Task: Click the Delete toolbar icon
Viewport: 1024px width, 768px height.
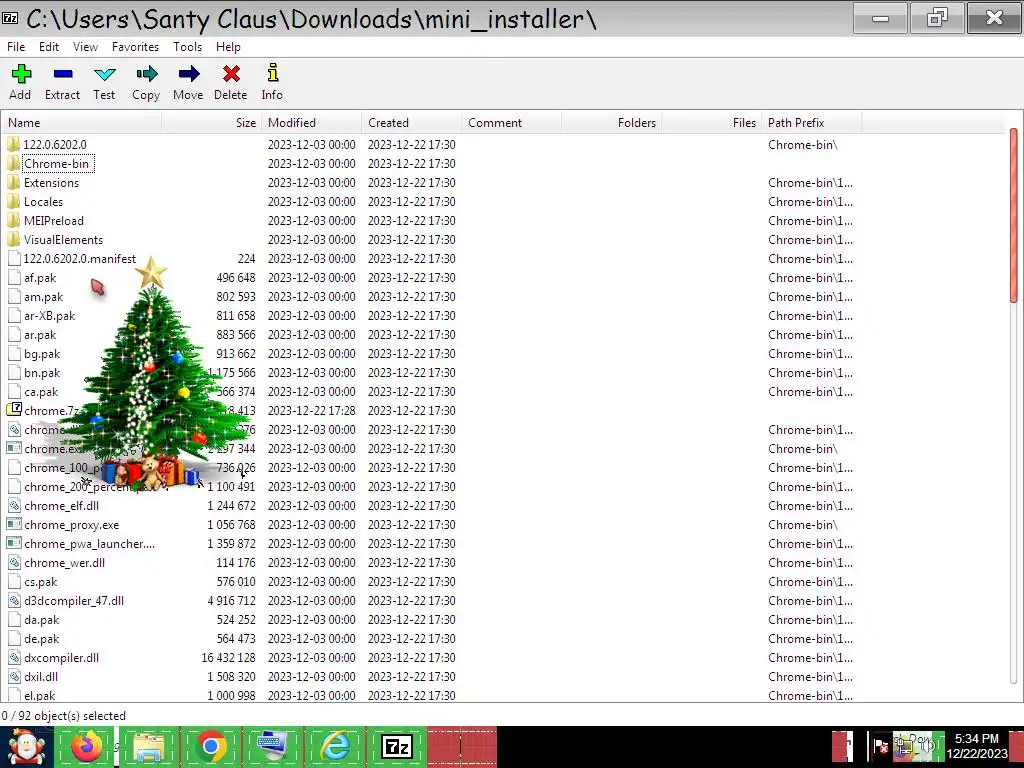Action: point(231,74)
